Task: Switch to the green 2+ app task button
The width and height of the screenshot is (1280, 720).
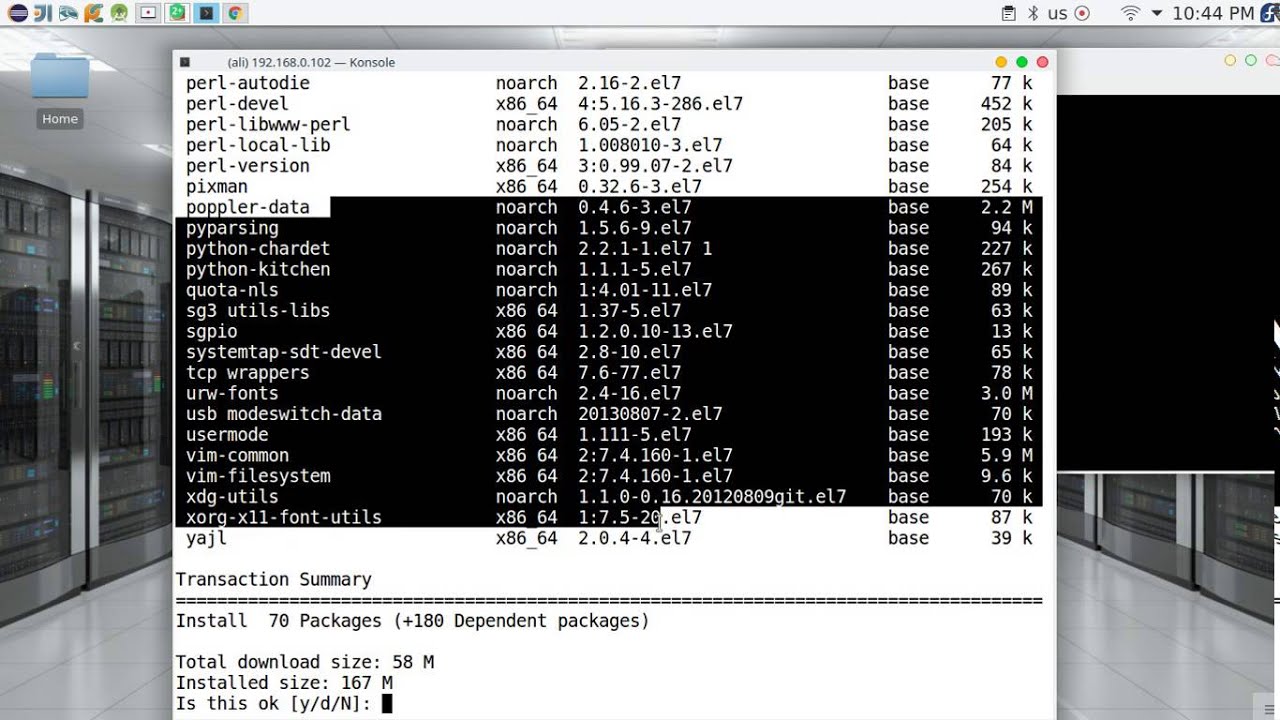Action: pyautogui.click(x=177, y=13)
